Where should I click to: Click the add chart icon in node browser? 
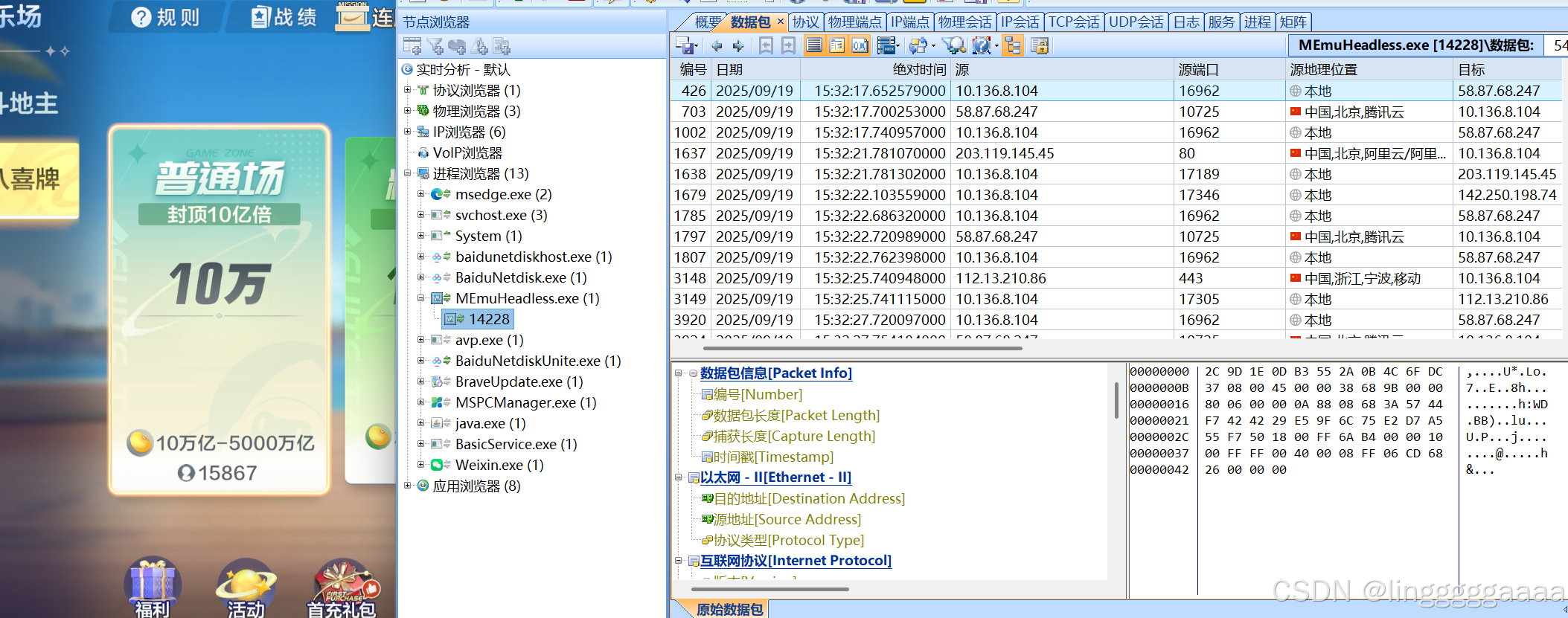pyautogui.click(x=457, y=46)
